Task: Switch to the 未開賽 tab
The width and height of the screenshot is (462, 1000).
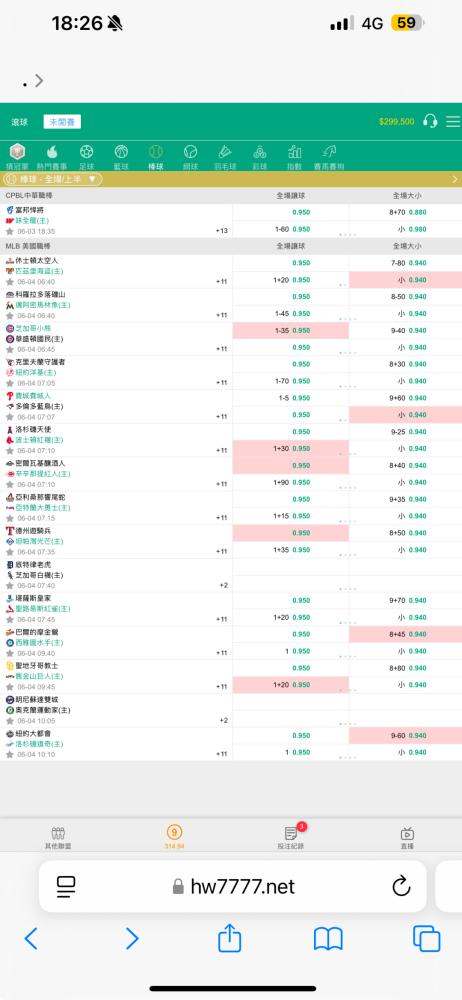Action: click(x=62, y=122)
